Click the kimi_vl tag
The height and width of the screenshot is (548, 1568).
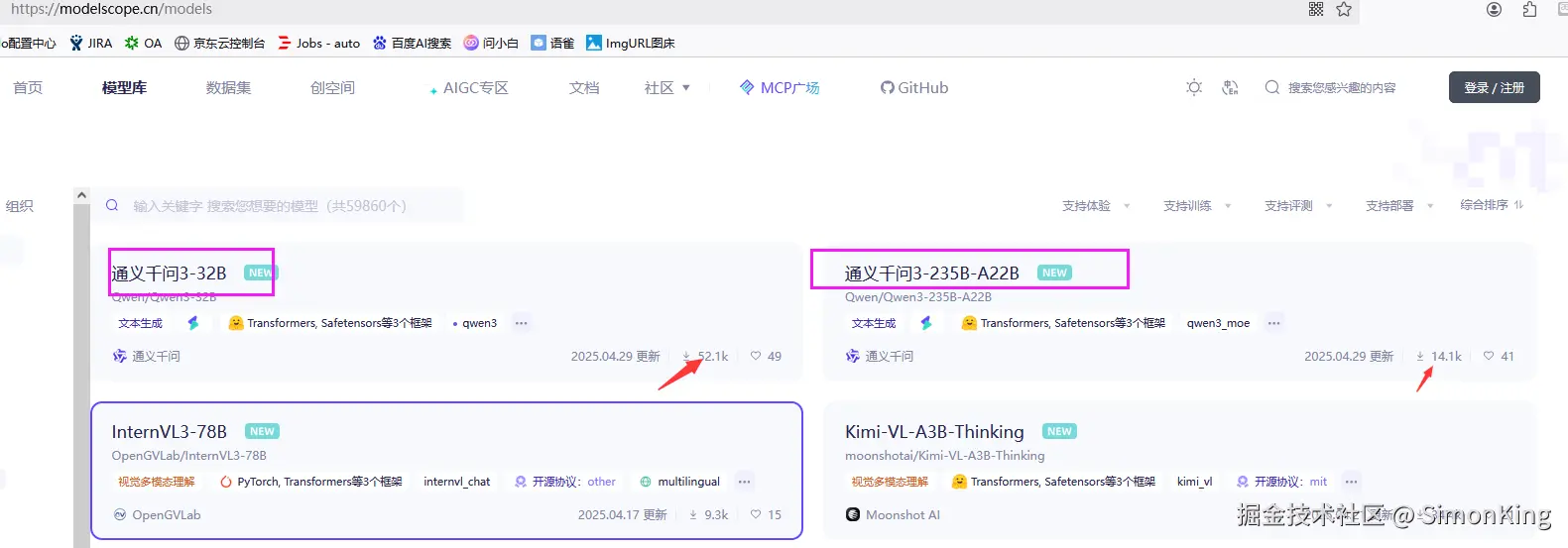[x=1194, y=482]
